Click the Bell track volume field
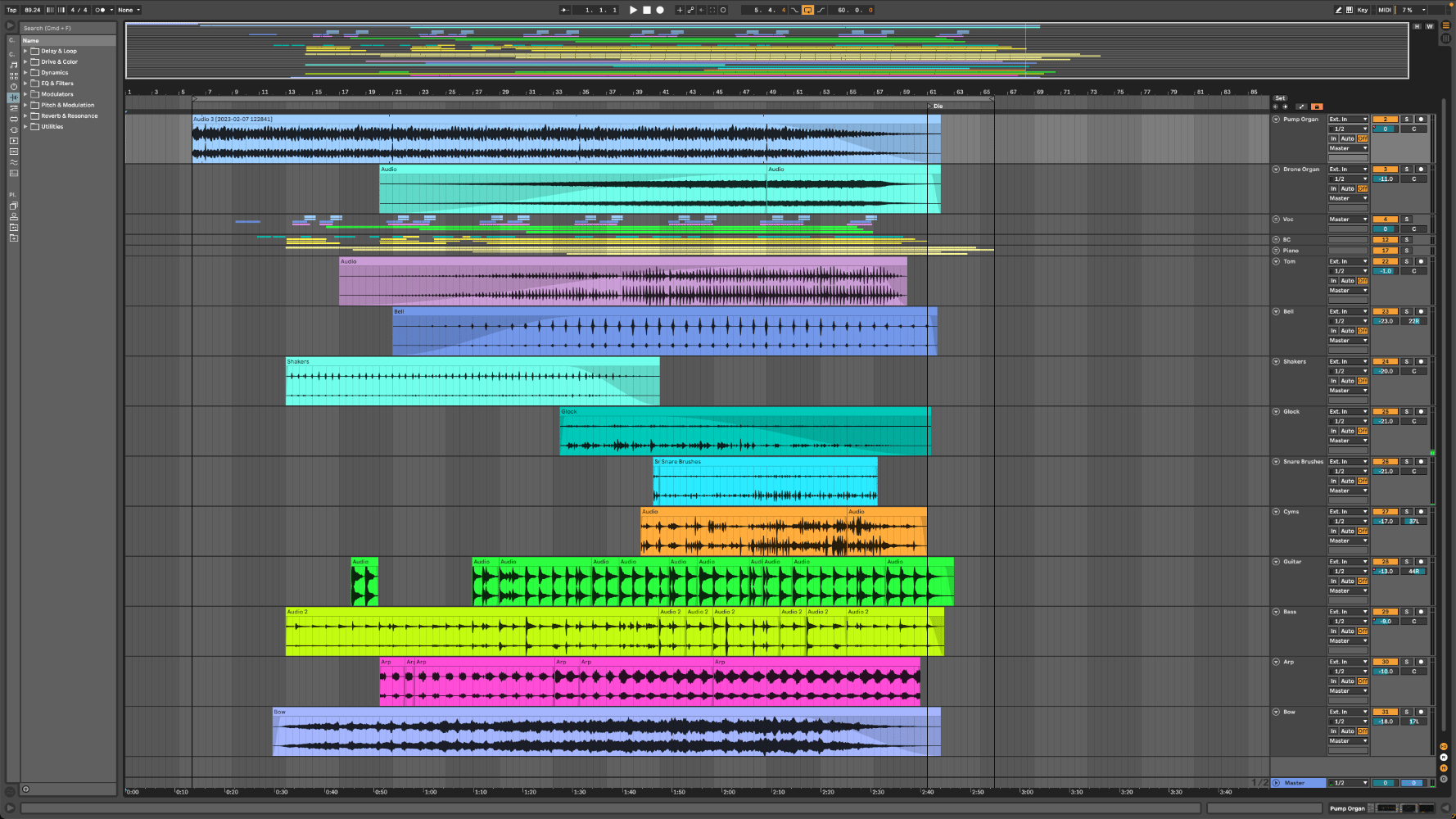This screenshot has width=1456, height=819. [1385, 321]
